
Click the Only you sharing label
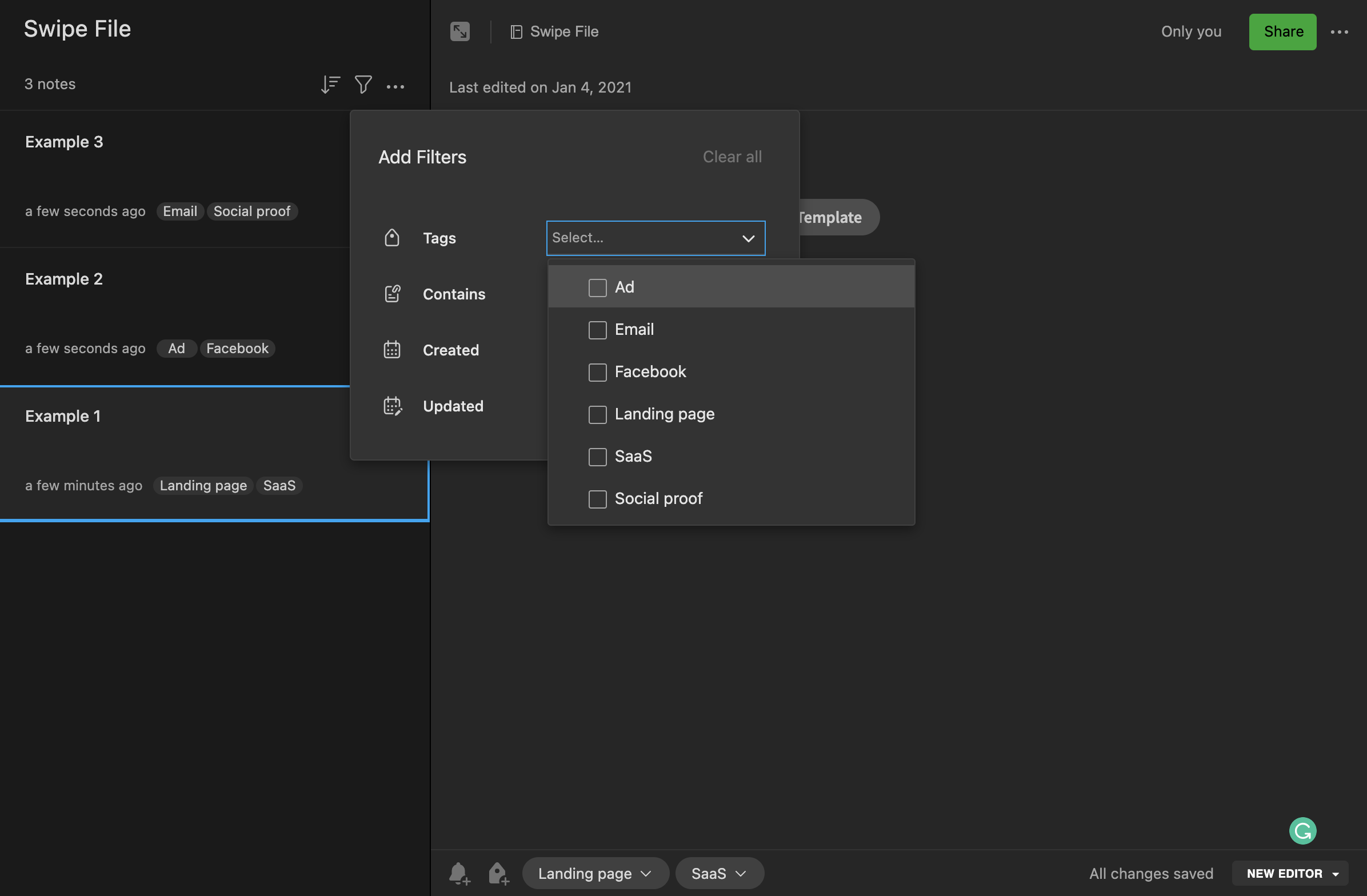pos(1191,31)
